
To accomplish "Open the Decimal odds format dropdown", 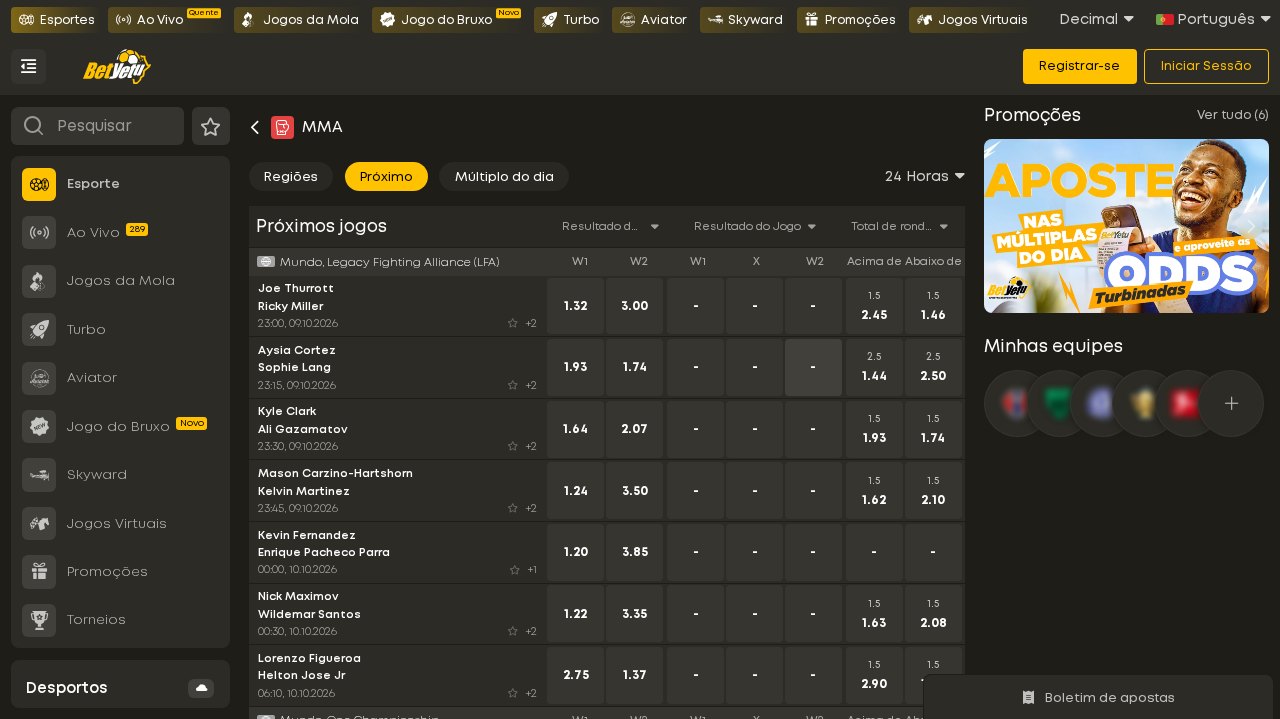I will point(1097,19).
